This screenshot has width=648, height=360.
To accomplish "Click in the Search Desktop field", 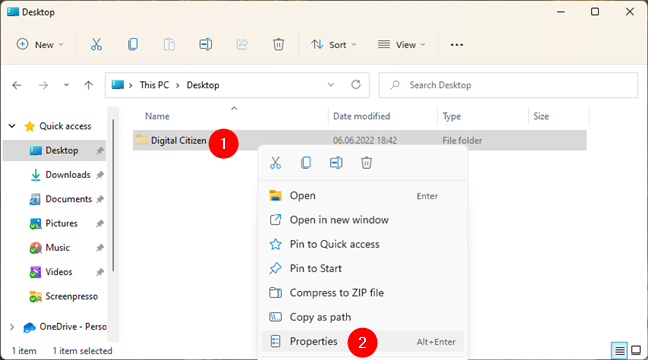I will [508, 85].
